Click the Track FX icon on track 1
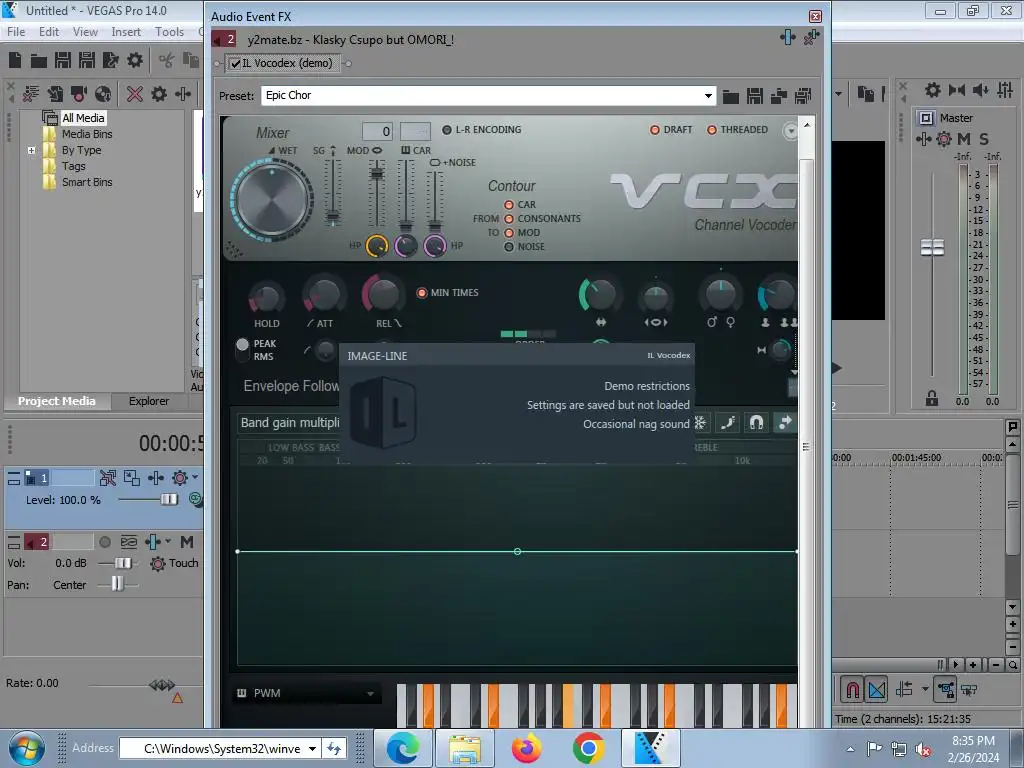Image resolution: width=1024 pixels, height=768 pixels. pos(156,478)
